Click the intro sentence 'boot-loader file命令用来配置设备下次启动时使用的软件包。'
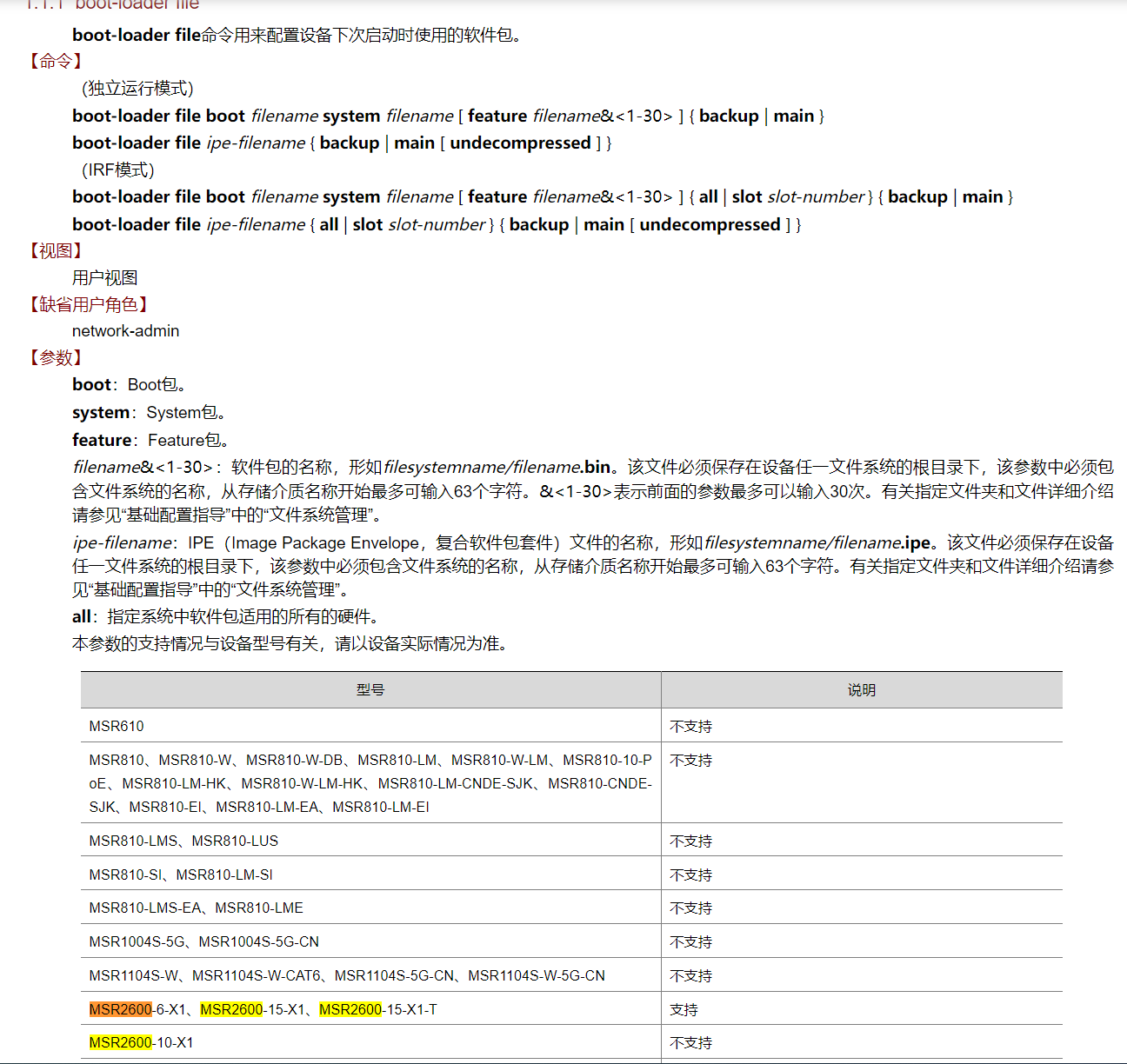This screenshot has width=1127, height=1064. (298, 35)
